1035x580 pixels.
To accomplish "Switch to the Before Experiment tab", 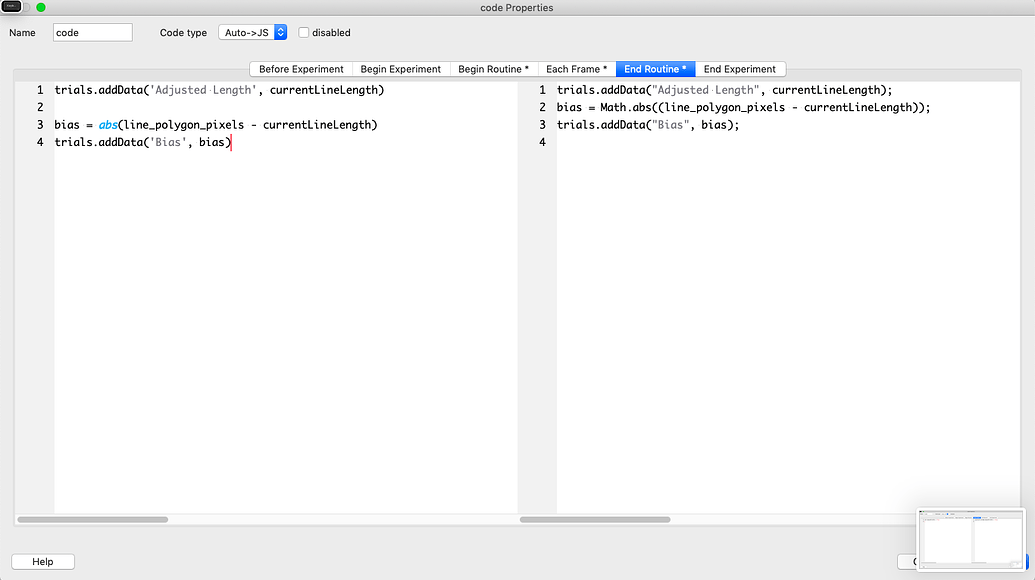I will (x=301, y=69).
